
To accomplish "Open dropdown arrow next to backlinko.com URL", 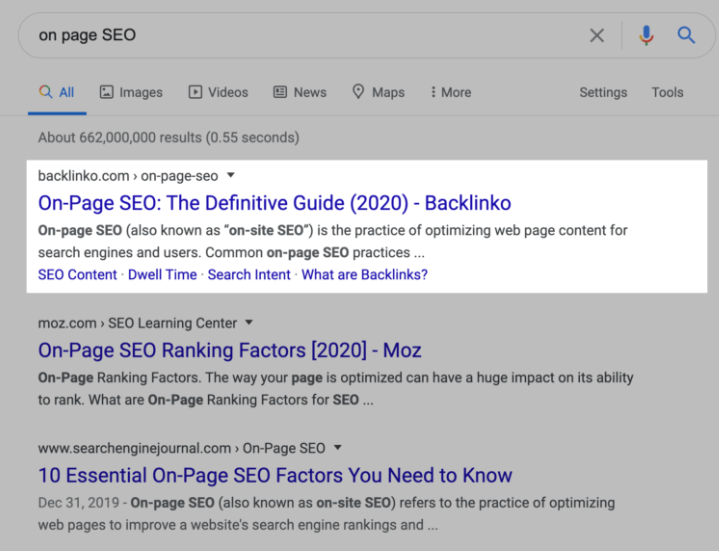I will [231, 175].
